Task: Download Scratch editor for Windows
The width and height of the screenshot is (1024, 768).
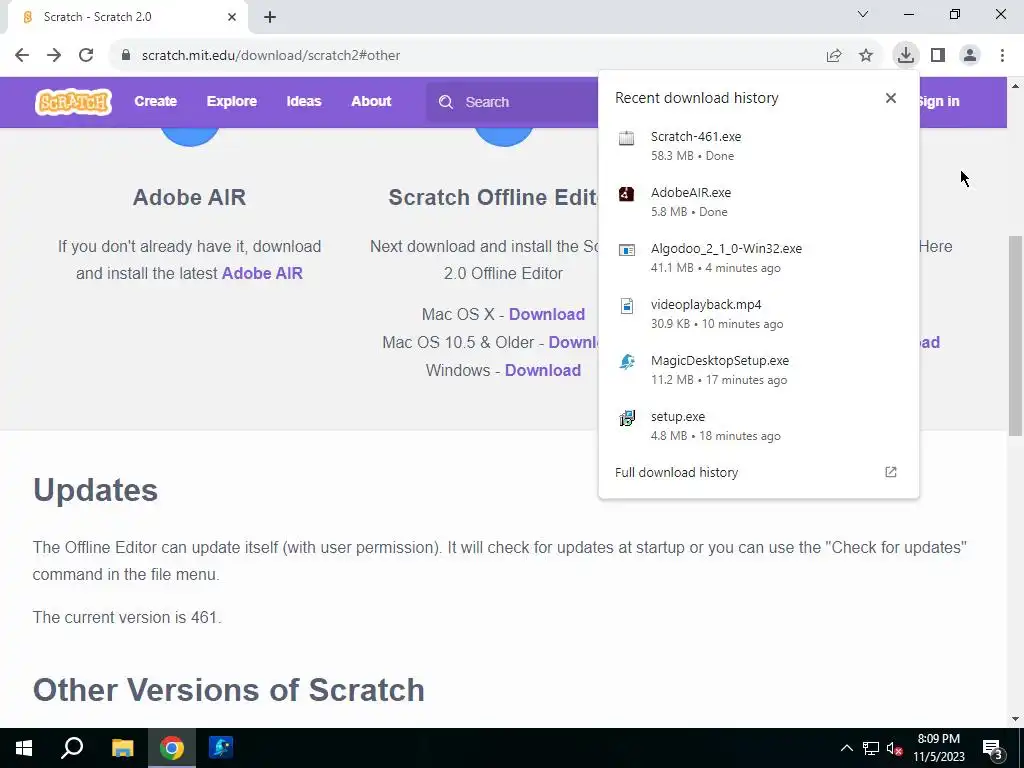Action: pos(543,370)
